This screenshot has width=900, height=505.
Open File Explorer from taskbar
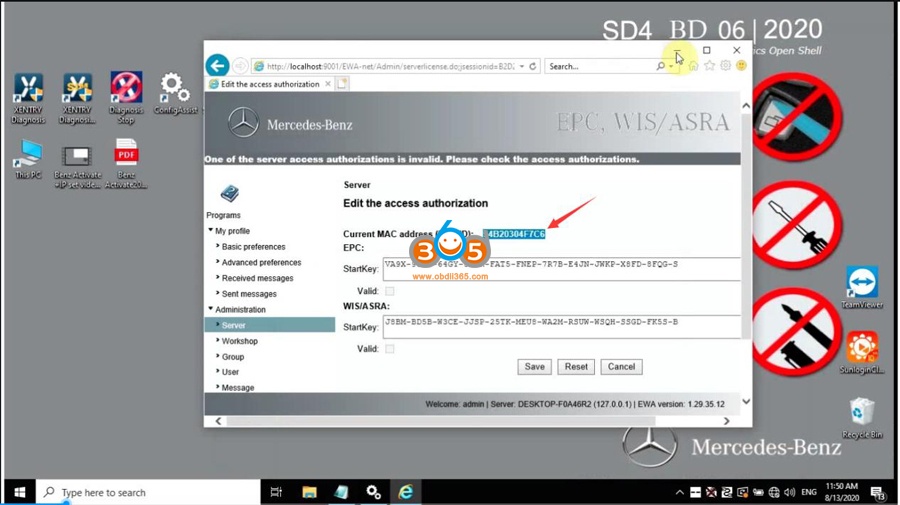click(x=309, y=492)
